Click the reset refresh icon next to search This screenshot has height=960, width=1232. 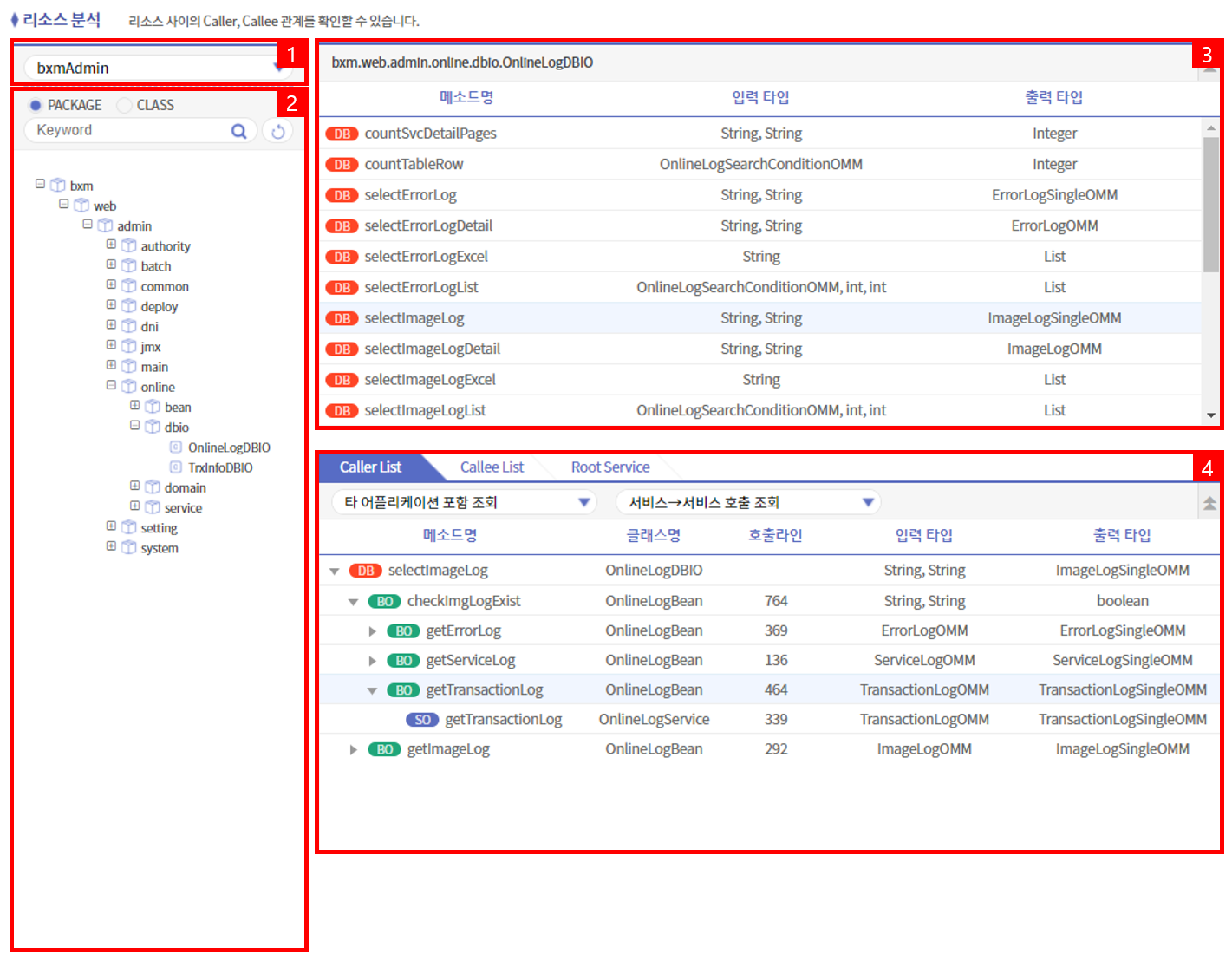tap(277, 132)
